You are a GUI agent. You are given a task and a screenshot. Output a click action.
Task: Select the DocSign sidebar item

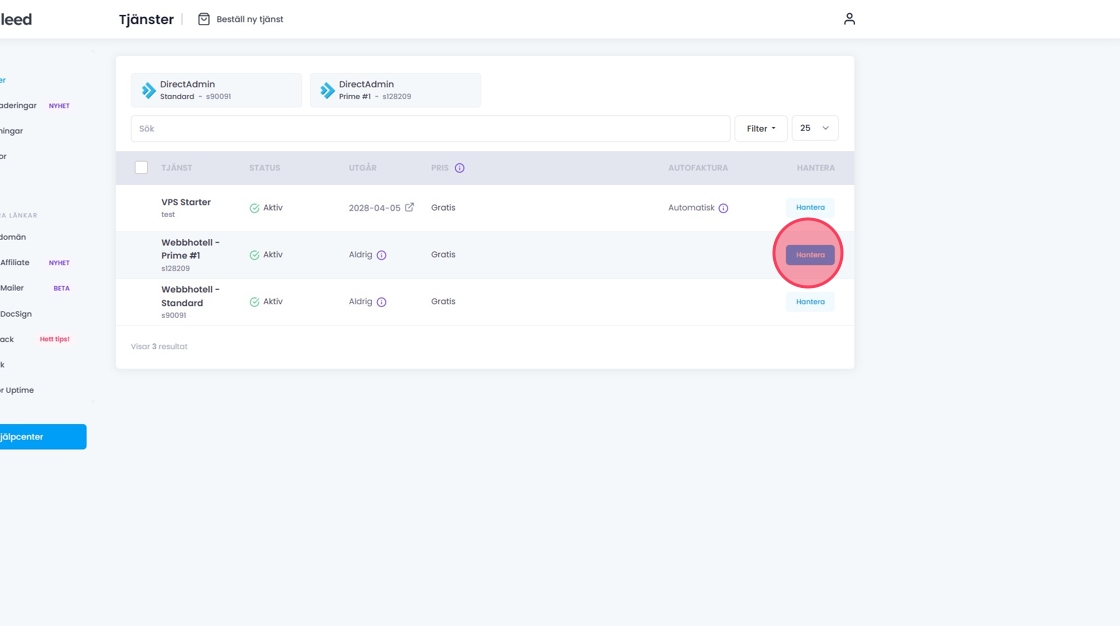(16, 314)
